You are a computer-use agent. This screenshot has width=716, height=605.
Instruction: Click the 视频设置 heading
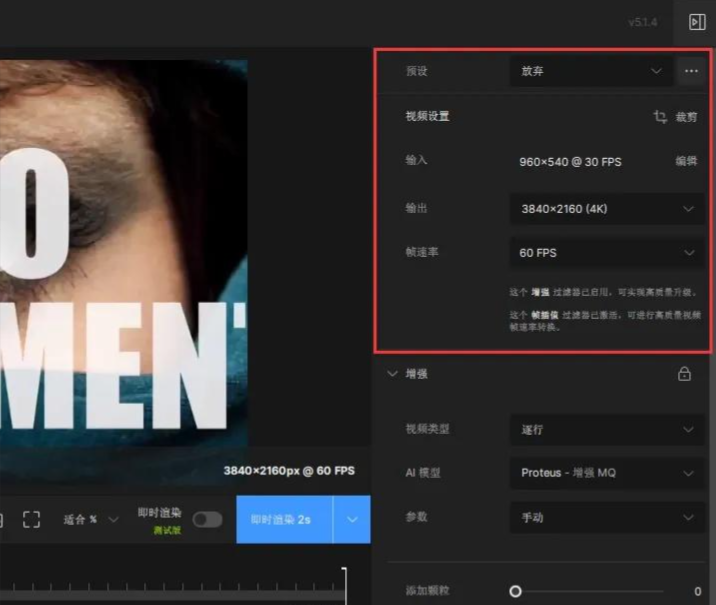click(x=427, y=116)
